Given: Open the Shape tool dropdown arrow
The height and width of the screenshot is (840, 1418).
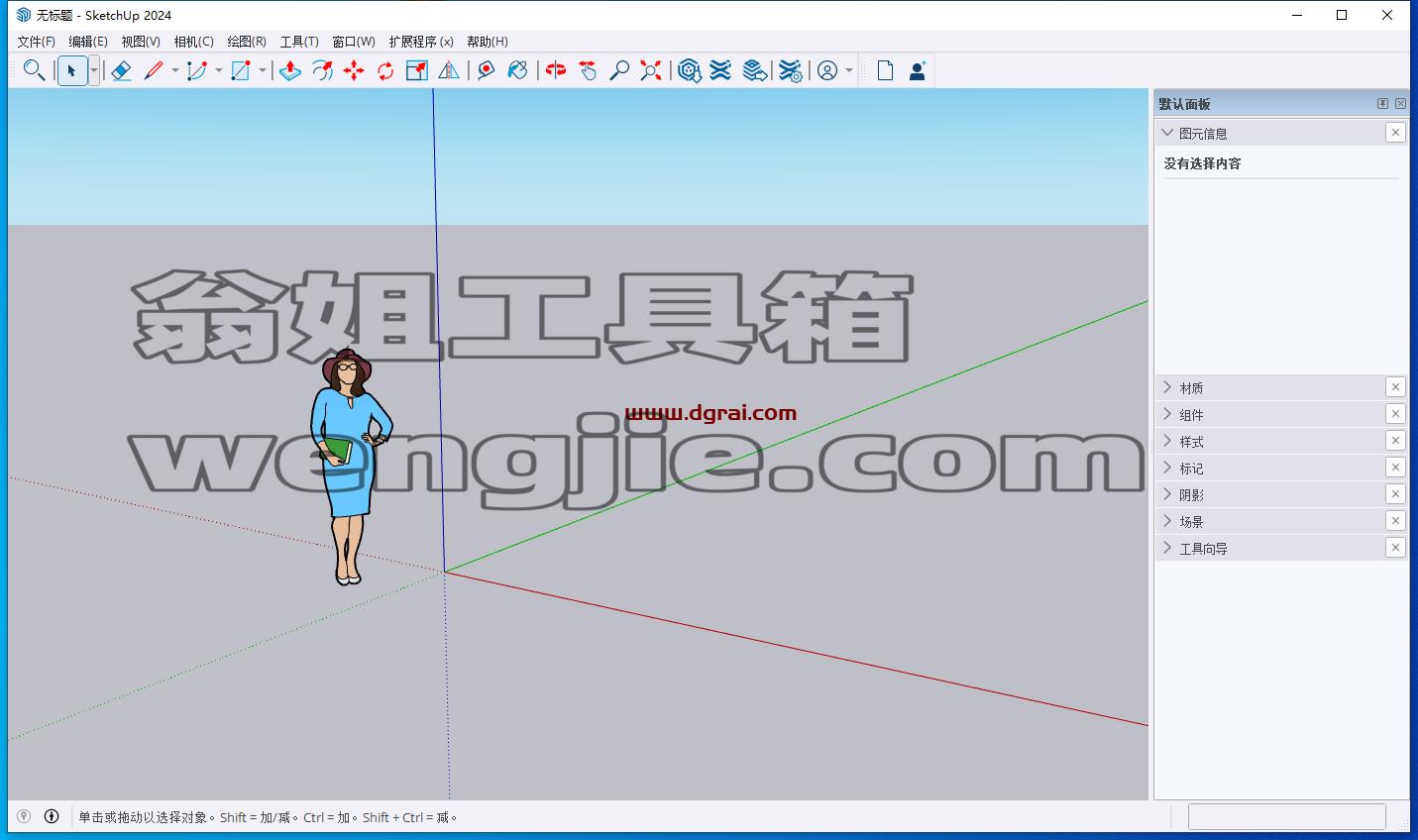Looking at the screenshot, I should pyautogui.click(x=263, y=70).
